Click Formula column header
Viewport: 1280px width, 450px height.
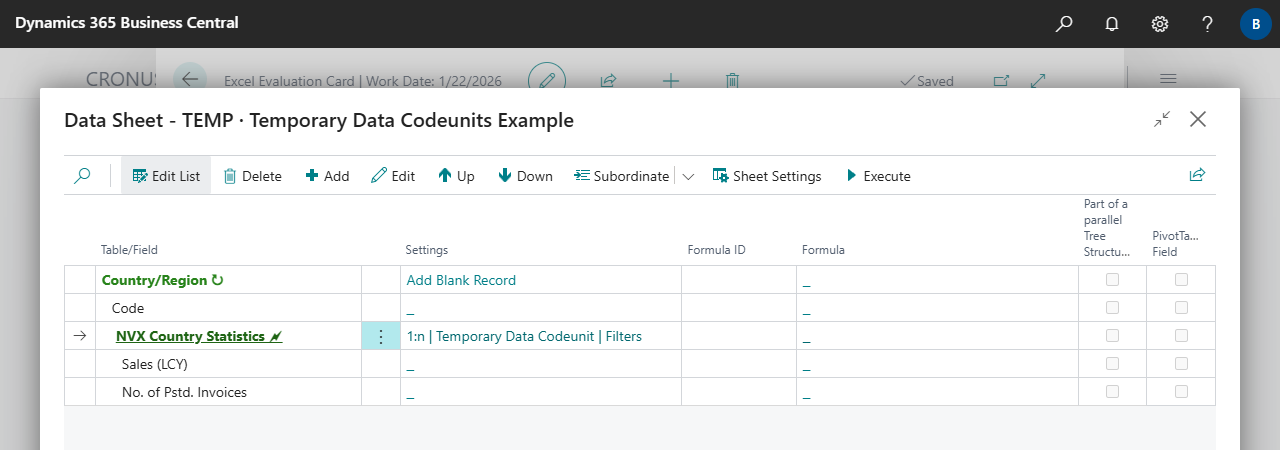point(823,250)
